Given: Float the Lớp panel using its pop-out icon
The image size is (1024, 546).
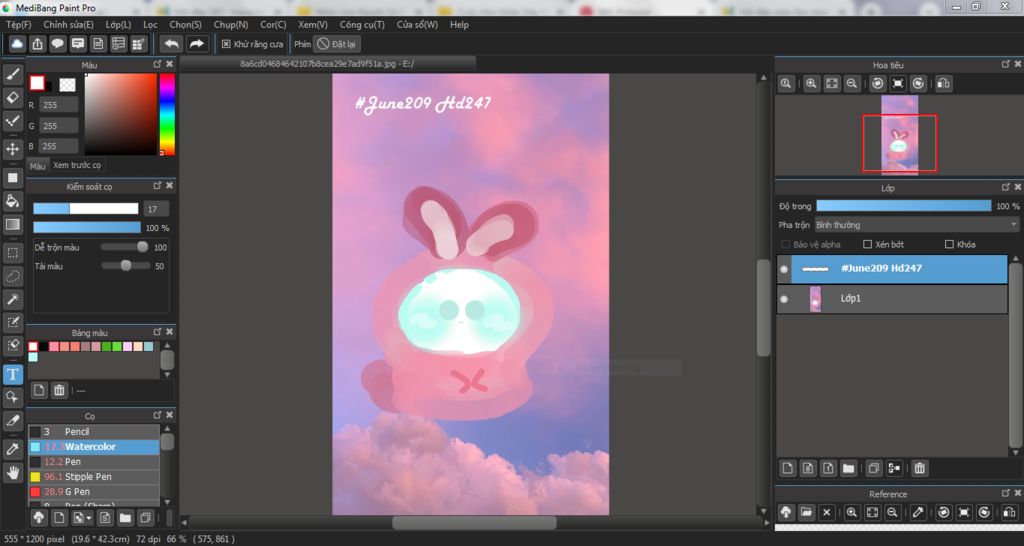Looking at the screenshot, I should tap(1006, 187).
